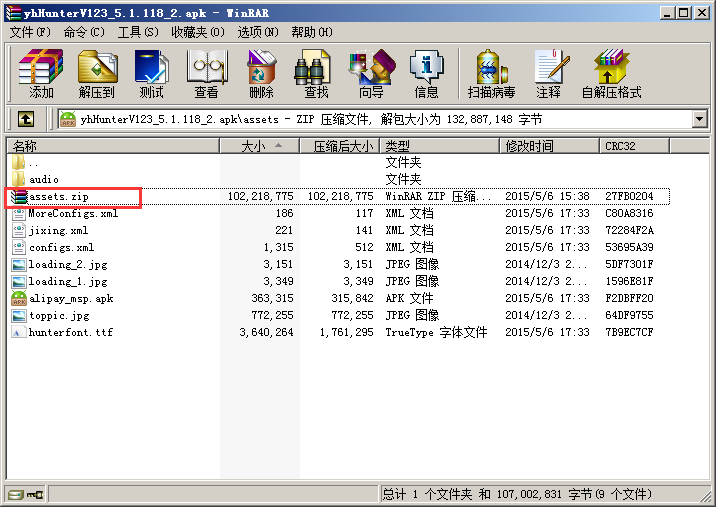
Task: Click the jixing.xml file icon
Action: (x=19, y=230)
